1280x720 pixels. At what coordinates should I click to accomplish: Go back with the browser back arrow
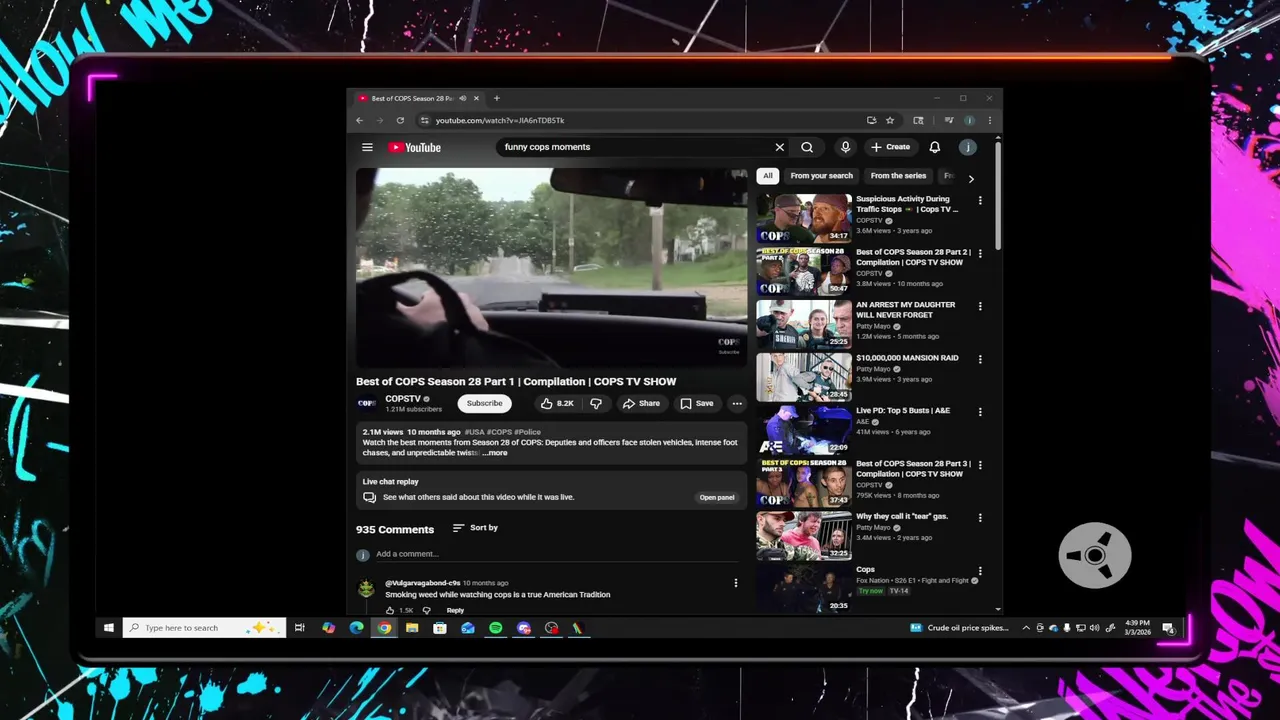pos(360,120)
